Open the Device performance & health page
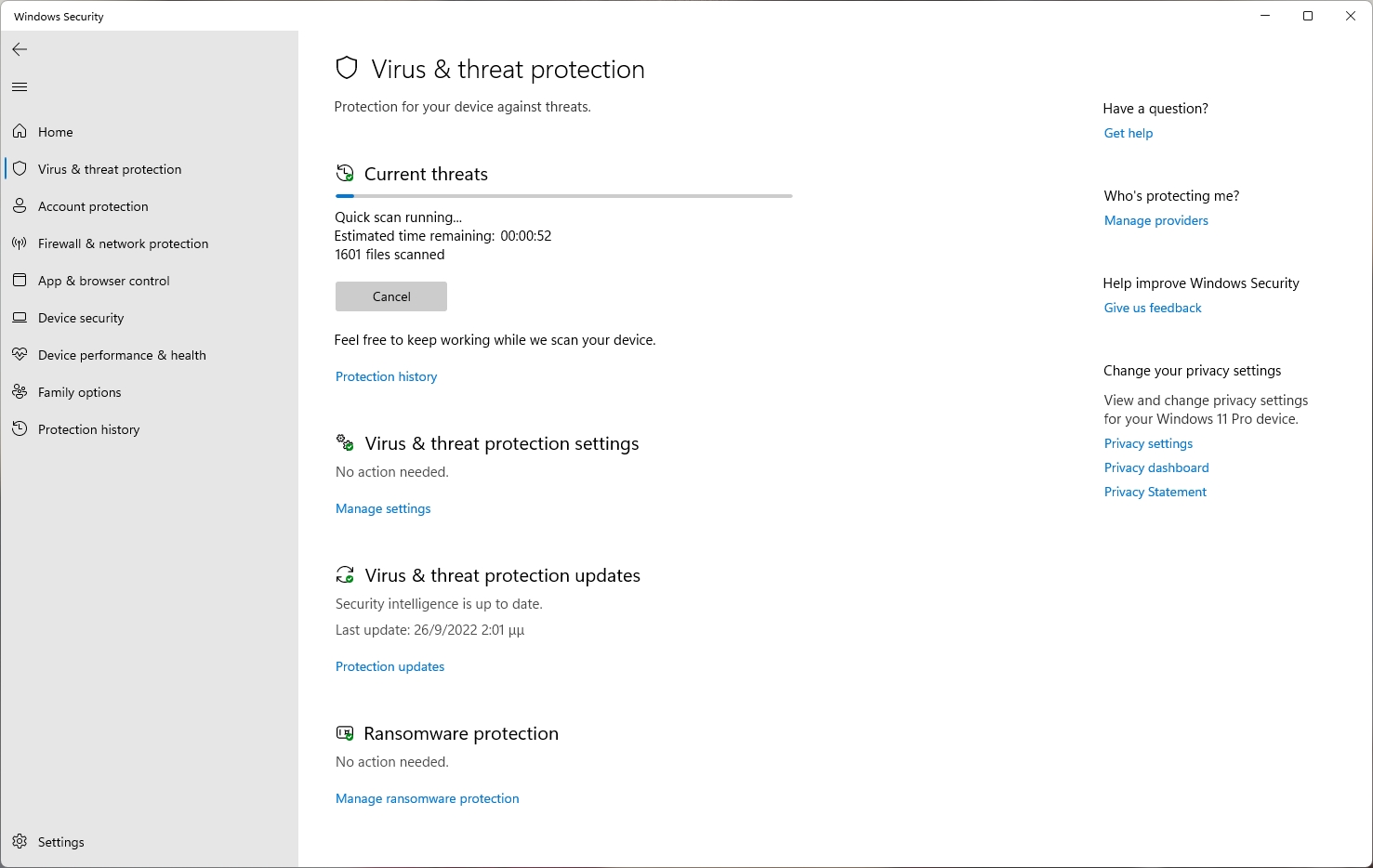The image size is (1373, 868). (x=122, y=354)
